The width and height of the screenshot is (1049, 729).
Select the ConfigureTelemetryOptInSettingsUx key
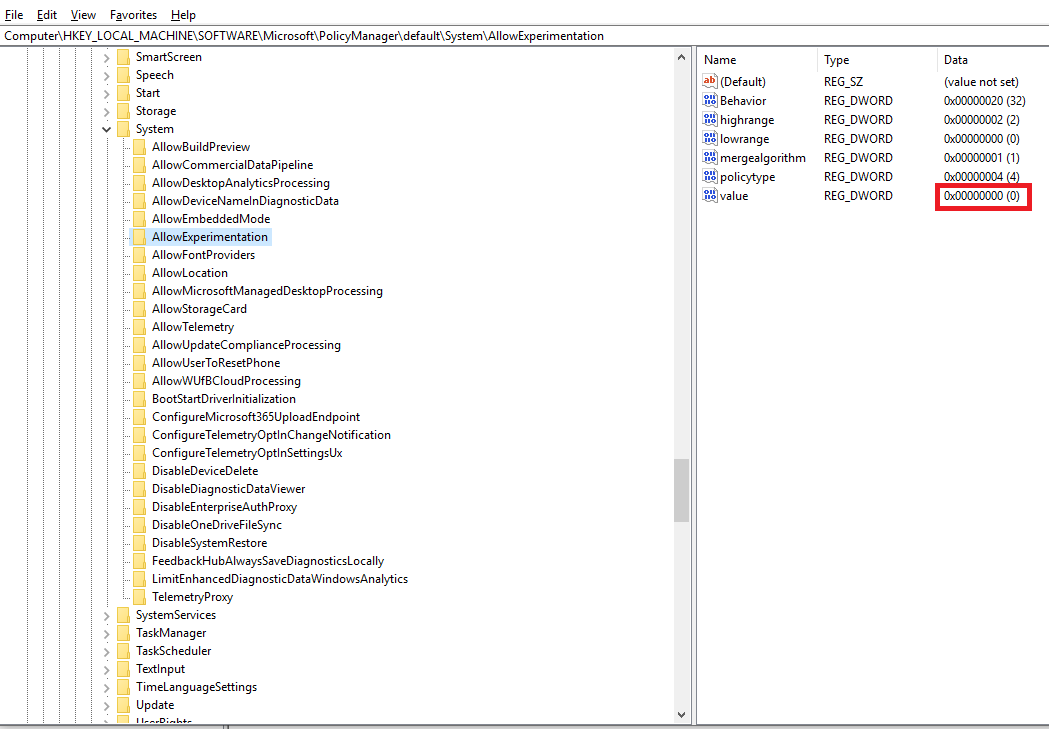[x=247, y=453]
